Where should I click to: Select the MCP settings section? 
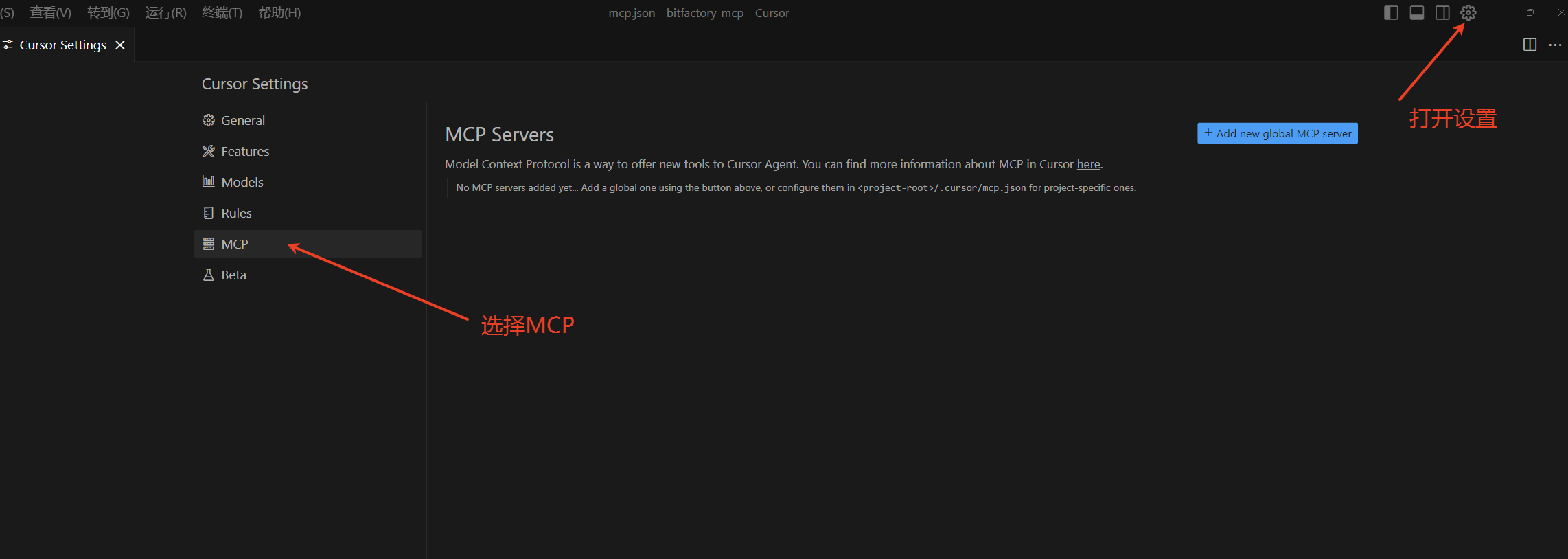pyautogui.click(x=308, y=244)
